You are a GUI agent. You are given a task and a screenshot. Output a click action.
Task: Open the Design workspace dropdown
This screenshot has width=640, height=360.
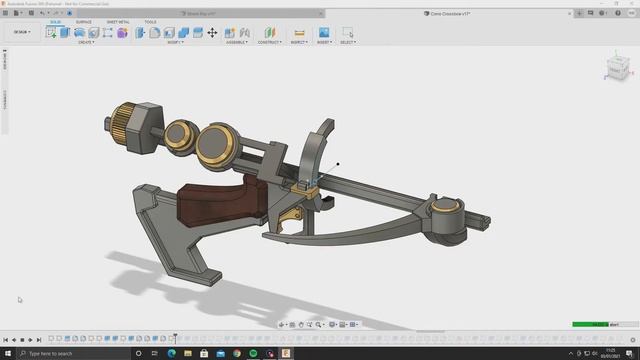point(22,32)
